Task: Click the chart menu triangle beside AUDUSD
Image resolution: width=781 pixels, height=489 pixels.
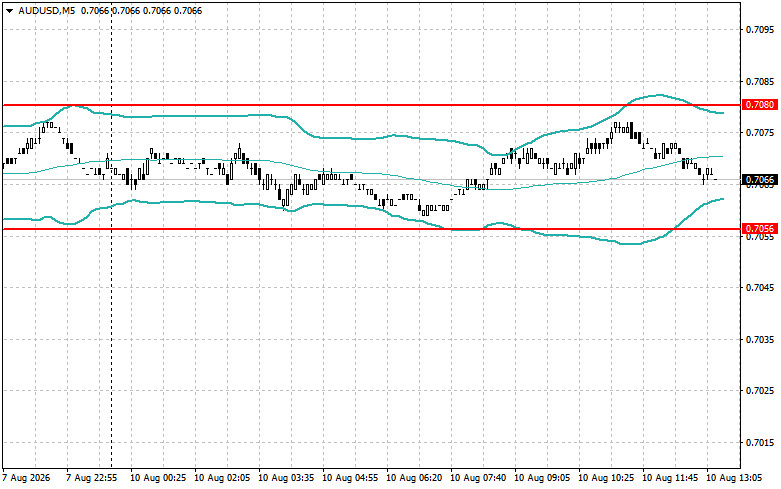Action: click(x=9, y=10)
